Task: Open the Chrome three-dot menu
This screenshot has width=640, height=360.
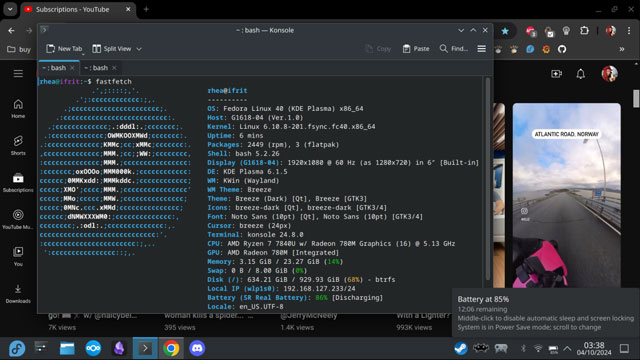Action: [x=629, y=31]
